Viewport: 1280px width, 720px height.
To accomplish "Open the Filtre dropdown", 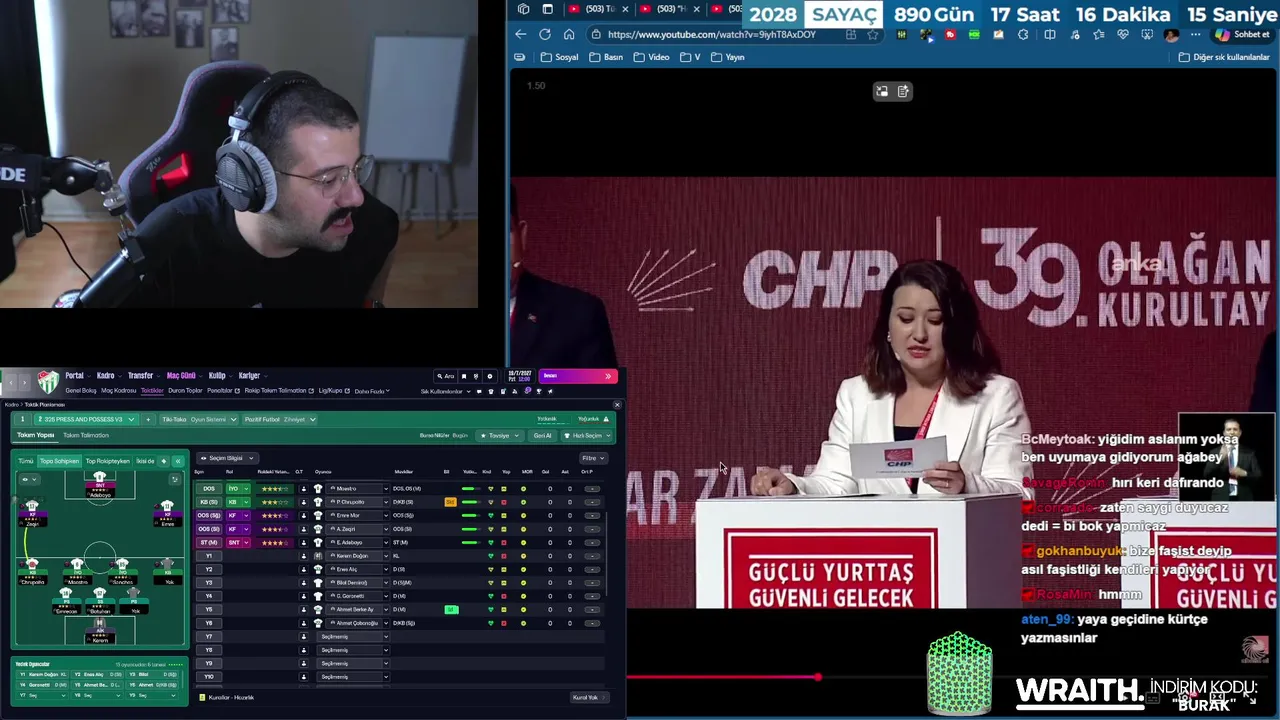I will pyautogui.click(x=592, y=458).
